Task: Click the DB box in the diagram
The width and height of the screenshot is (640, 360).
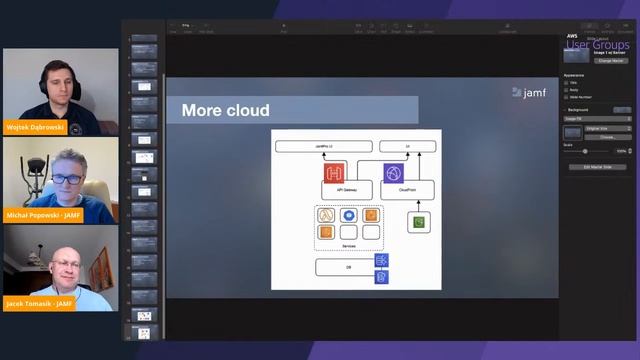Action: coord(345,267)
